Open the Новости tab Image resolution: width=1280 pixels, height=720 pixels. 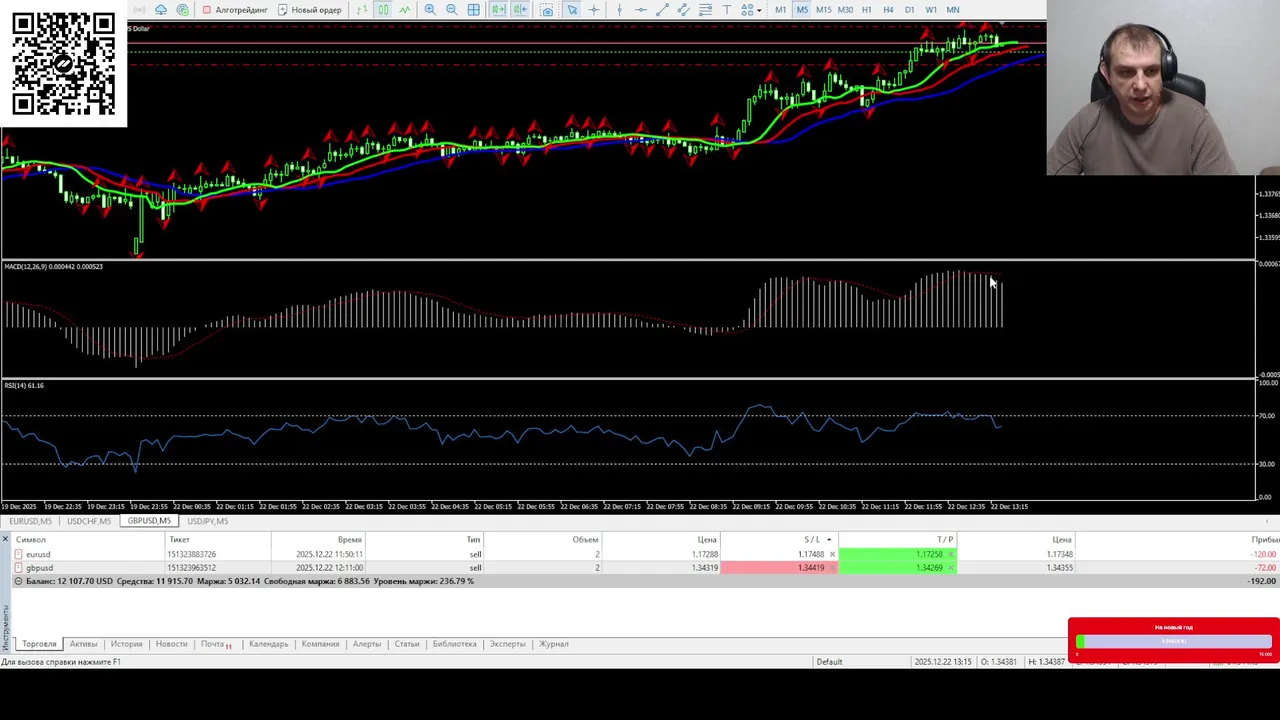click(171, 644)
